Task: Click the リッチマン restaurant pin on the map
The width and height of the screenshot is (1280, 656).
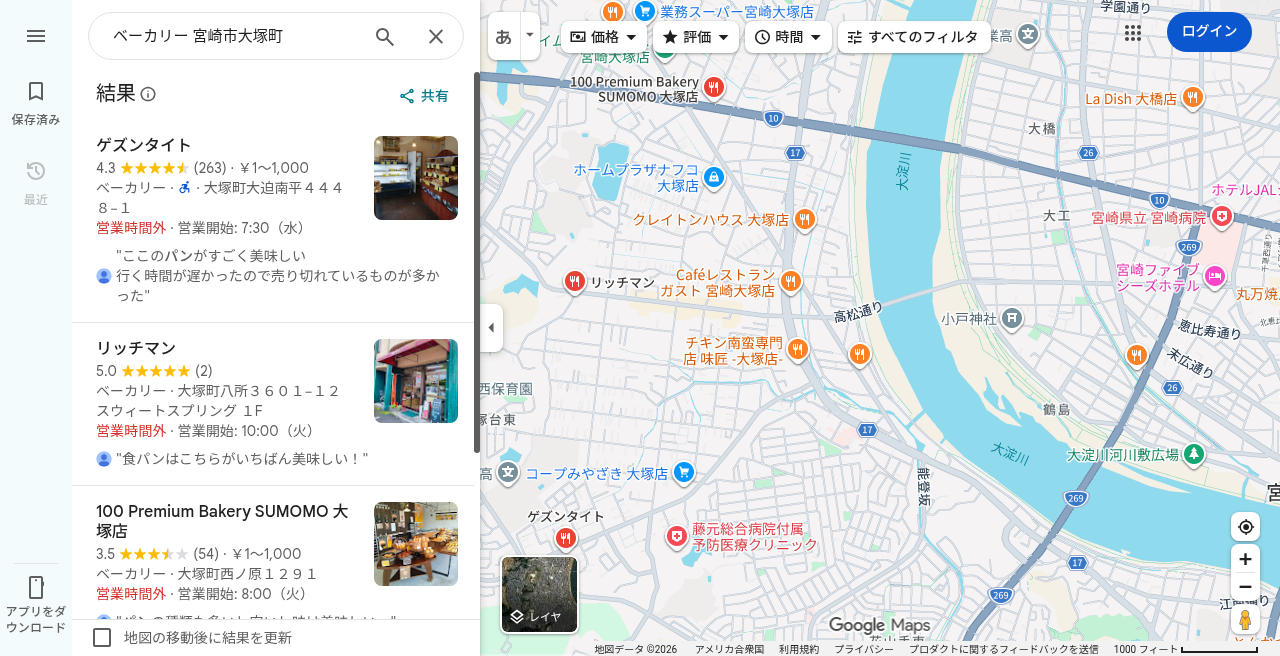Action: click(x=574, y=283)
